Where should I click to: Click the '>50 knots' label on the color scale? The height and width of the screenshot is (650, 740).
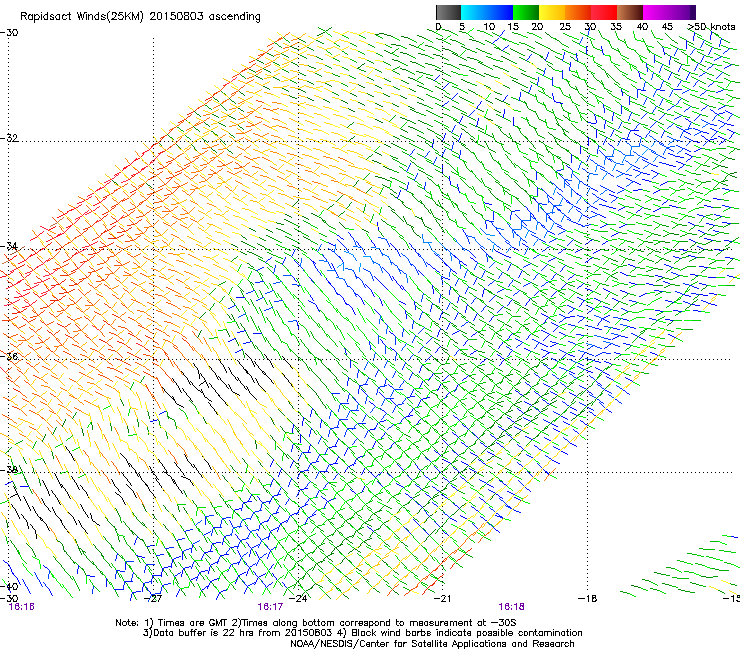pyautogui.click(x=712, y=27)
